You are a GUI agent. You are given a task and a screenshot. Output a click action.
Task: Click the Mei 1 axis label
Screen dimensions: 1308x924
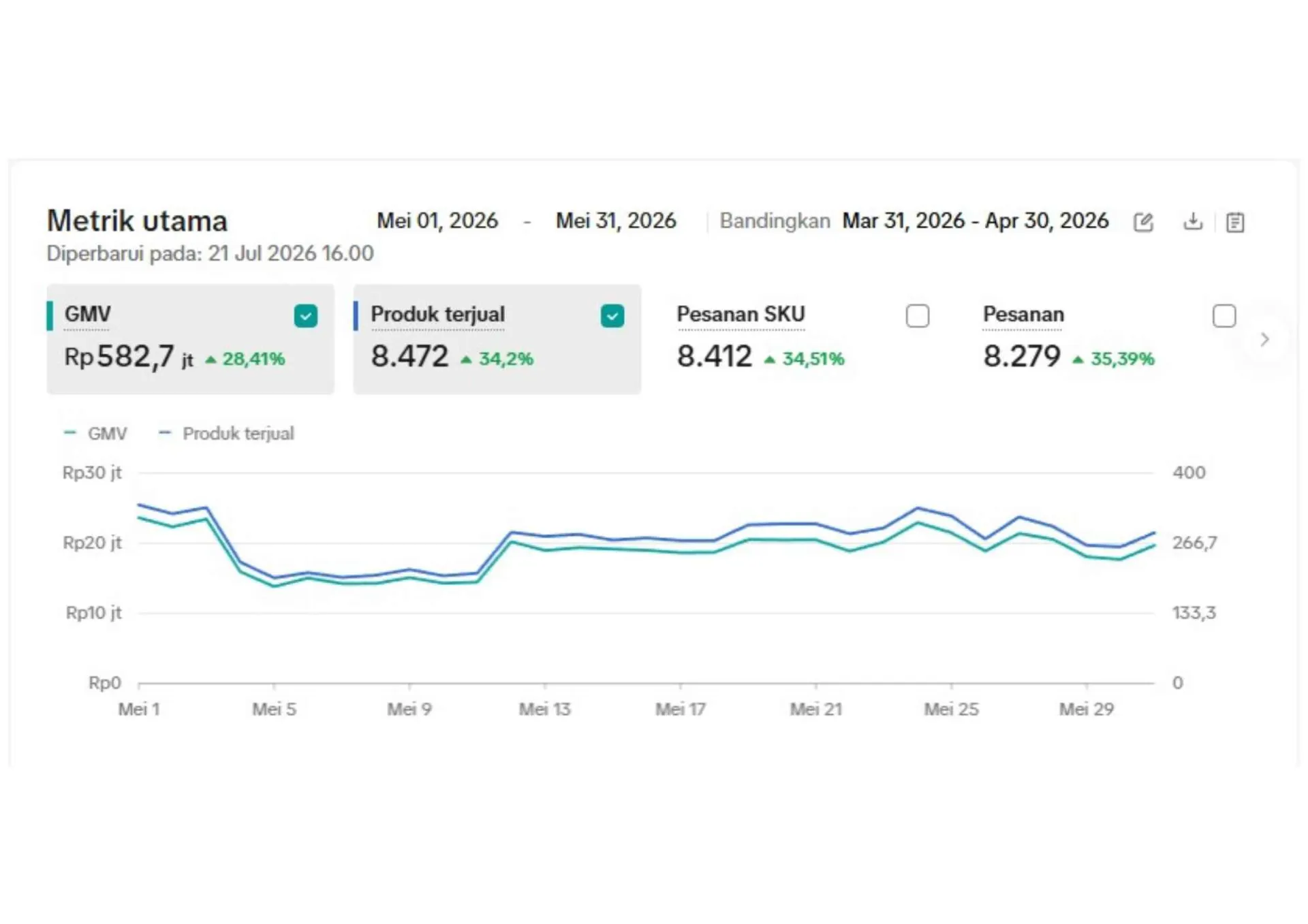(x=139, y=709)
